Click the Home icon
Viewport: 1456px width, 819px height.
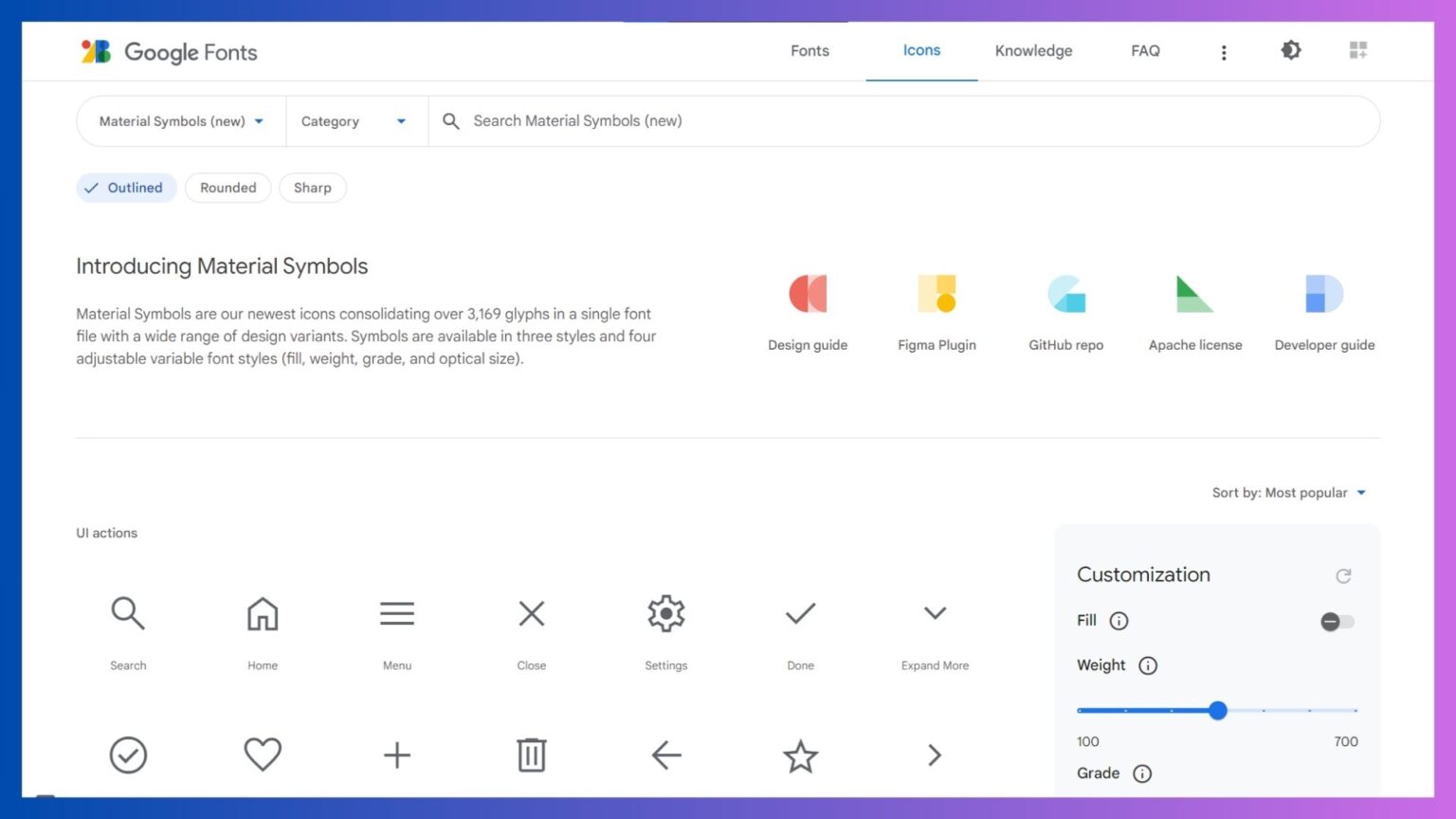coord(263,613)
